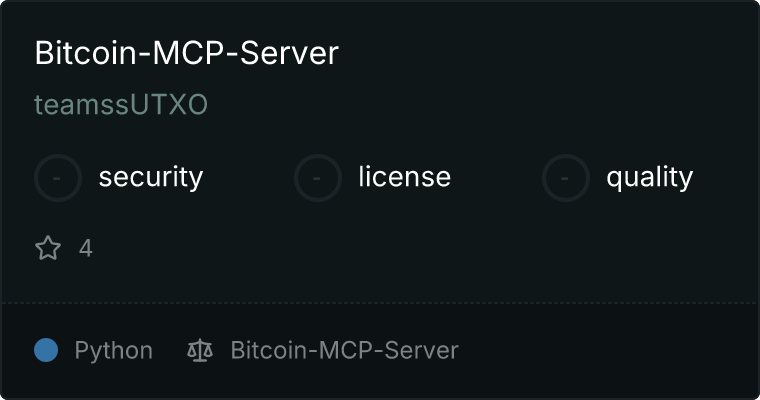Click the dash inside the security circle

[57, 178]
